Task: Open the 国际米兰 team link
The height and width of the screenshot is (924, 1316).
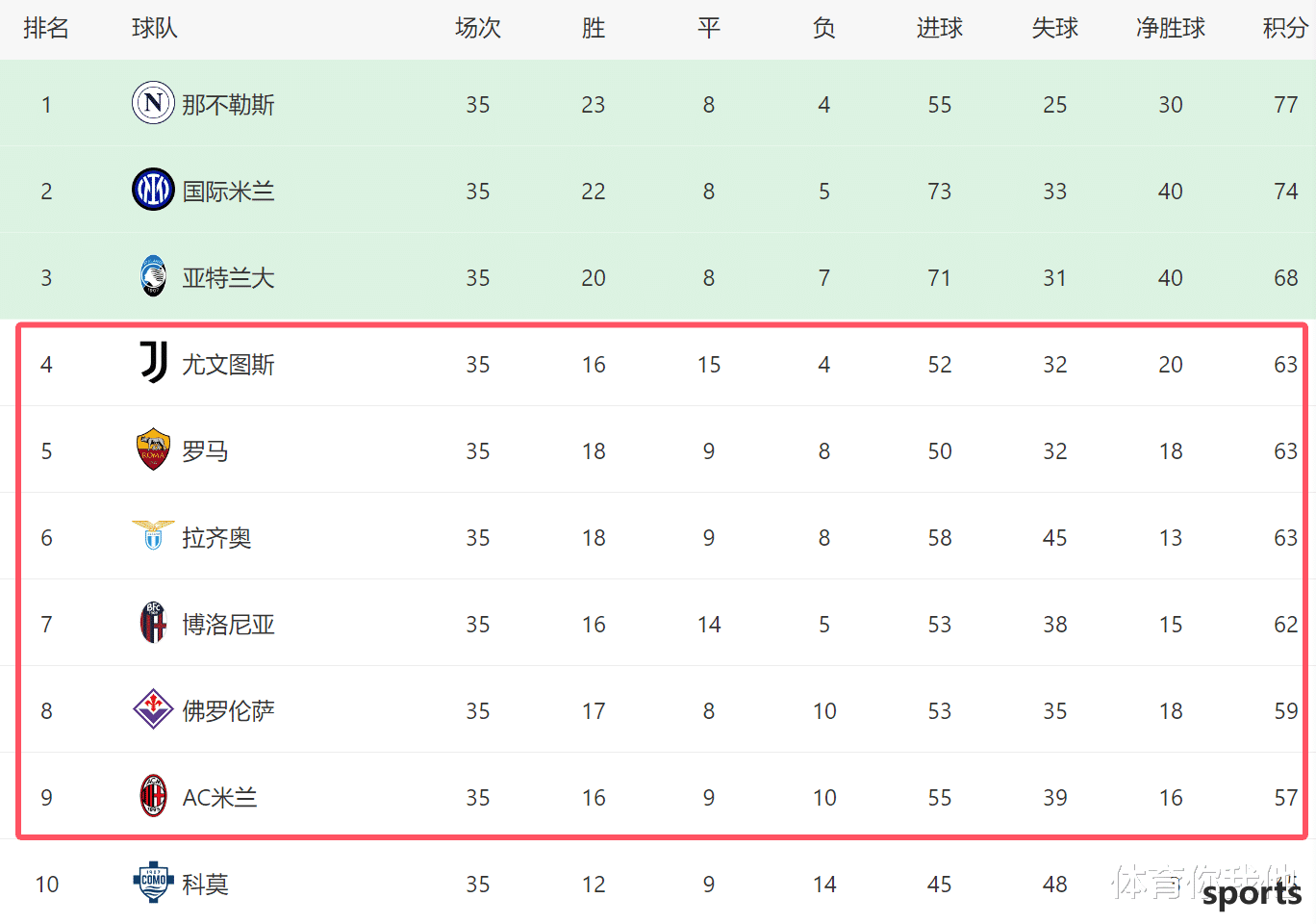Action: [x=228, y=191]
